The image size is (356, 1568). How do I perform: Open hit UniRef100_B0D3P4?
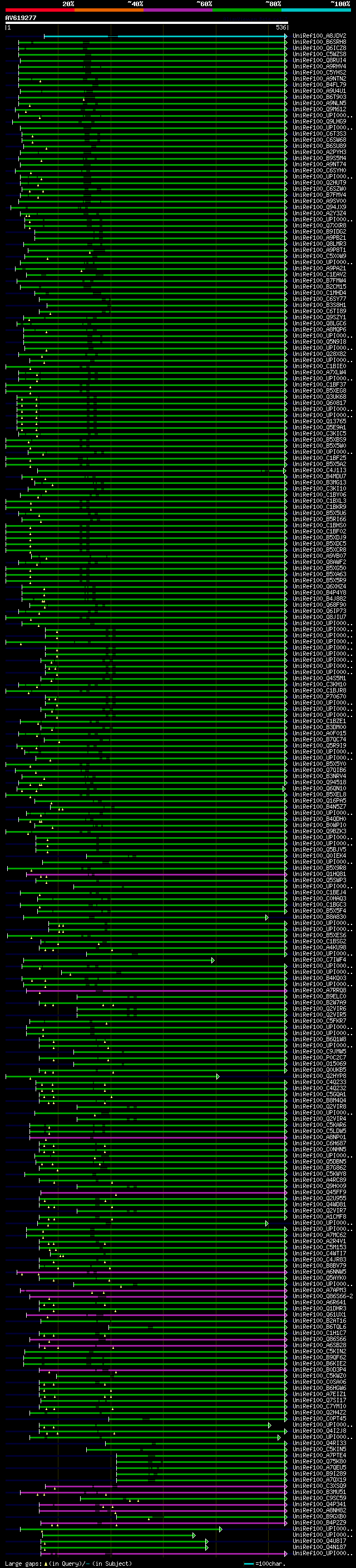pyautogui.click(x=319, y=1369)
